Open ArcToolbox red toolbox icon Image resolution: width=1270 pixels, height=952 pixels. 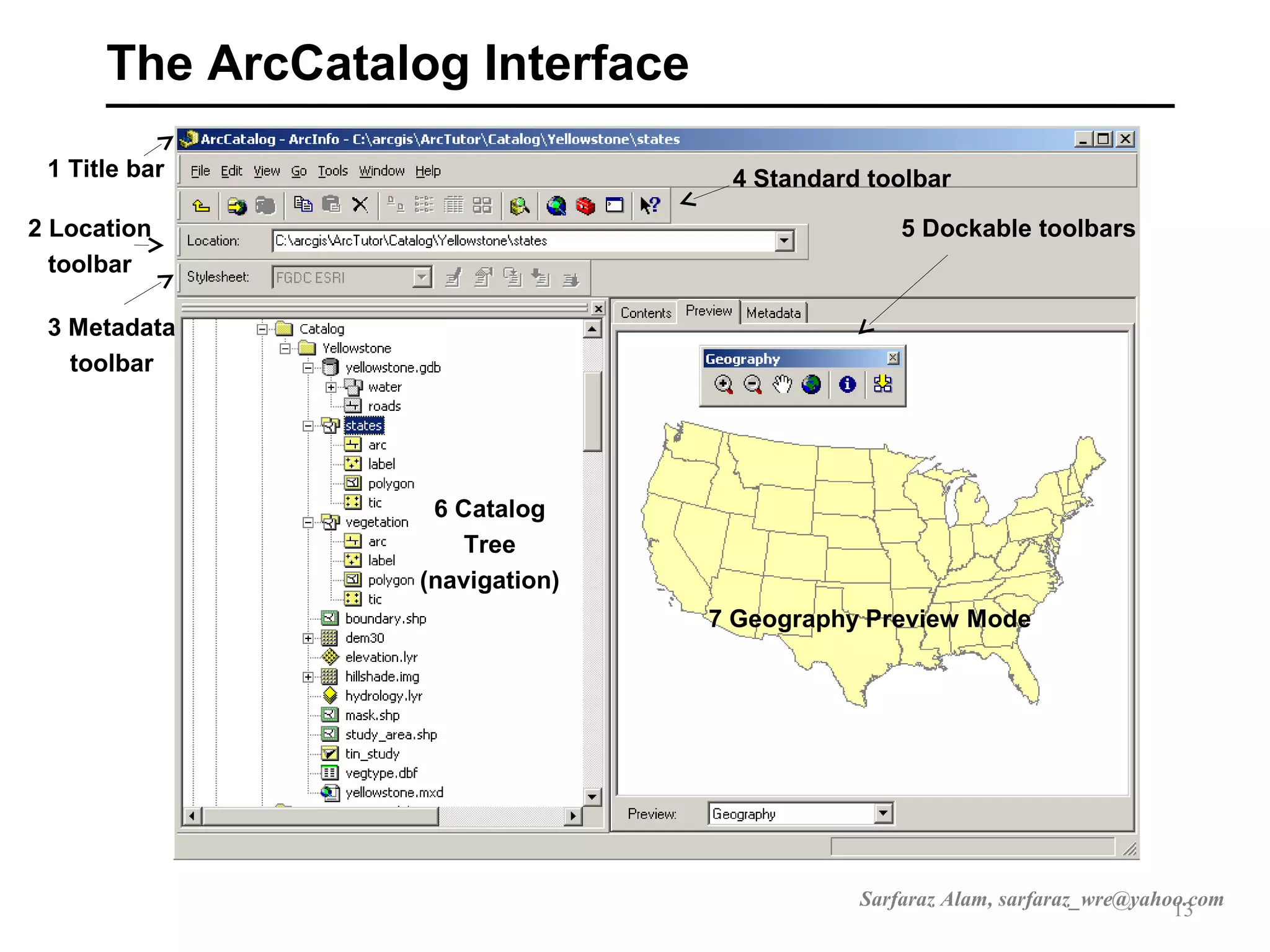tap(585, 206)
